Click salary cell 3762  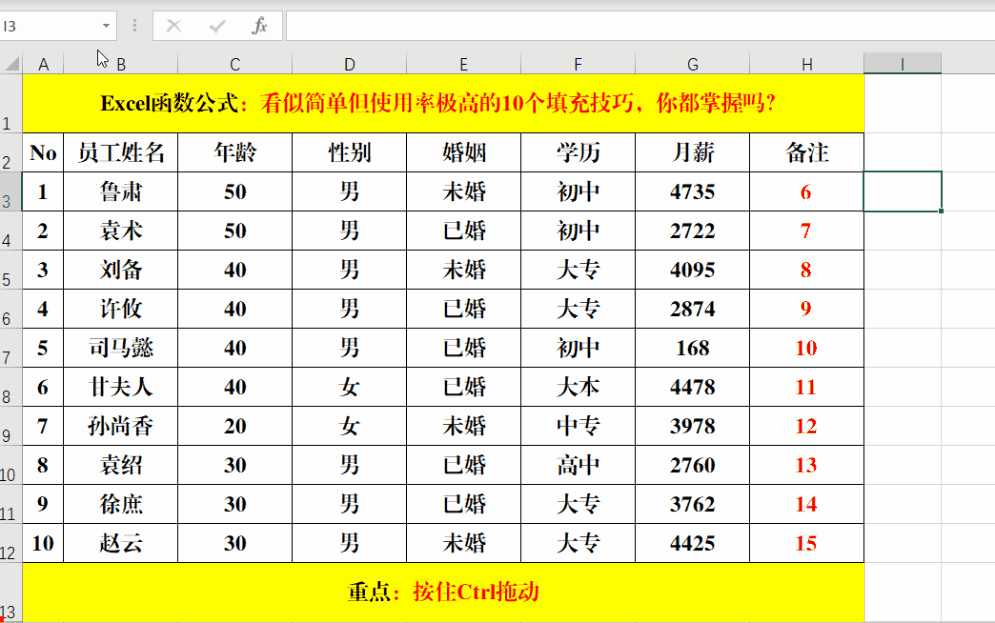tap(692, 504)
